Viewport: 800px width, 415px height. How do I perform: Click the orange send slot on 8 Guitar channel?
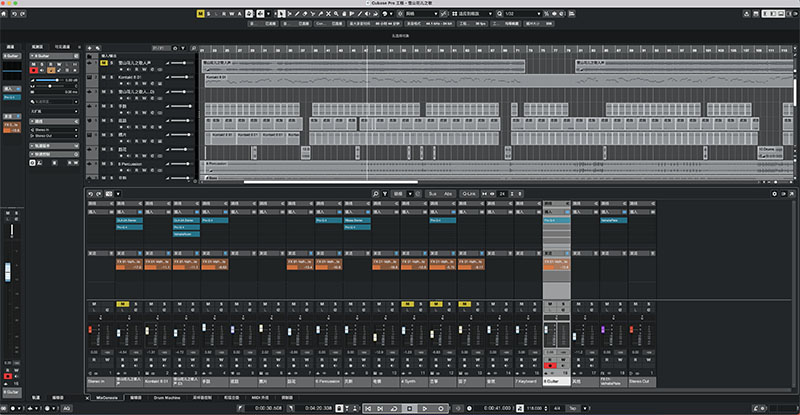click(x=557, y=264)
